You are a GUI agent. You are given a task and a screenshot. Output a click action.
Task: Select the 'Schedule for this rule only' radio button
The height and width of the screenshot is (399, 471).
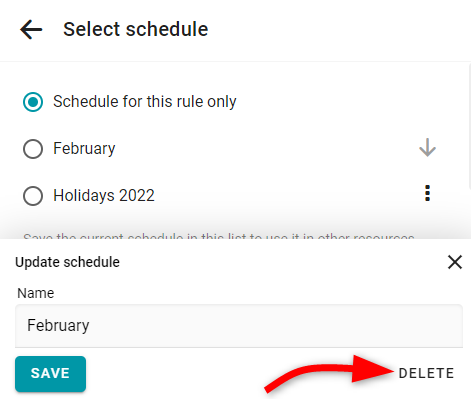tap(33, 102)
